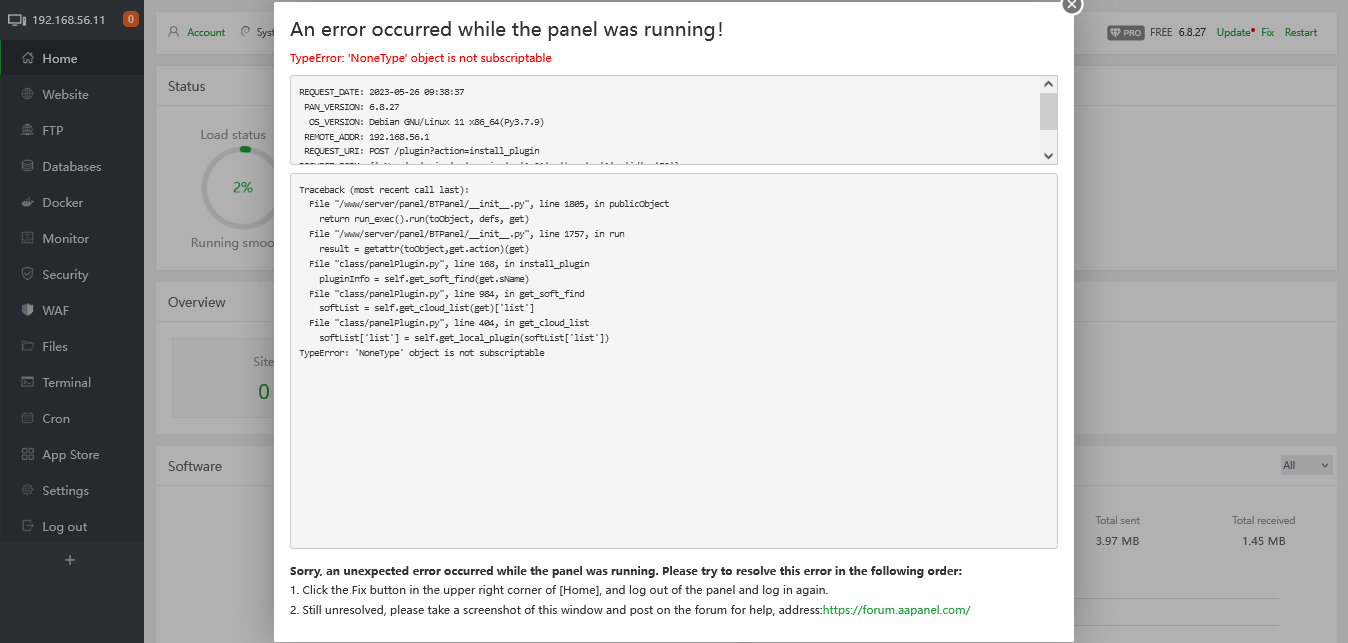This screenshot has height=643, width=1348.
Task: Close the error dialog
Action: coord(1072,5)
